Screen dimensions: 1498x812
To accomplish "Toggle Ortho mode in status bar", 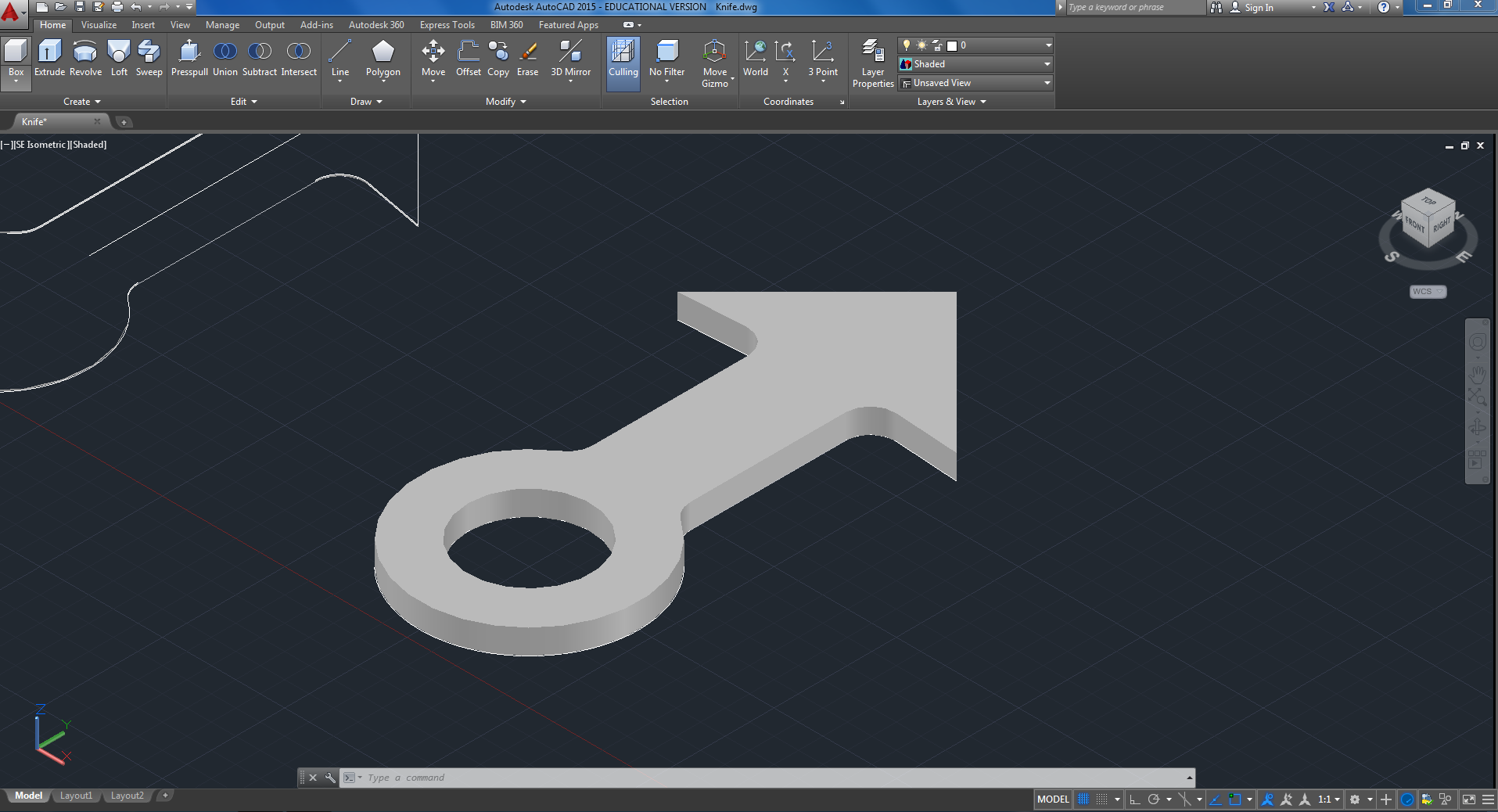I will tap(1135, 799).
